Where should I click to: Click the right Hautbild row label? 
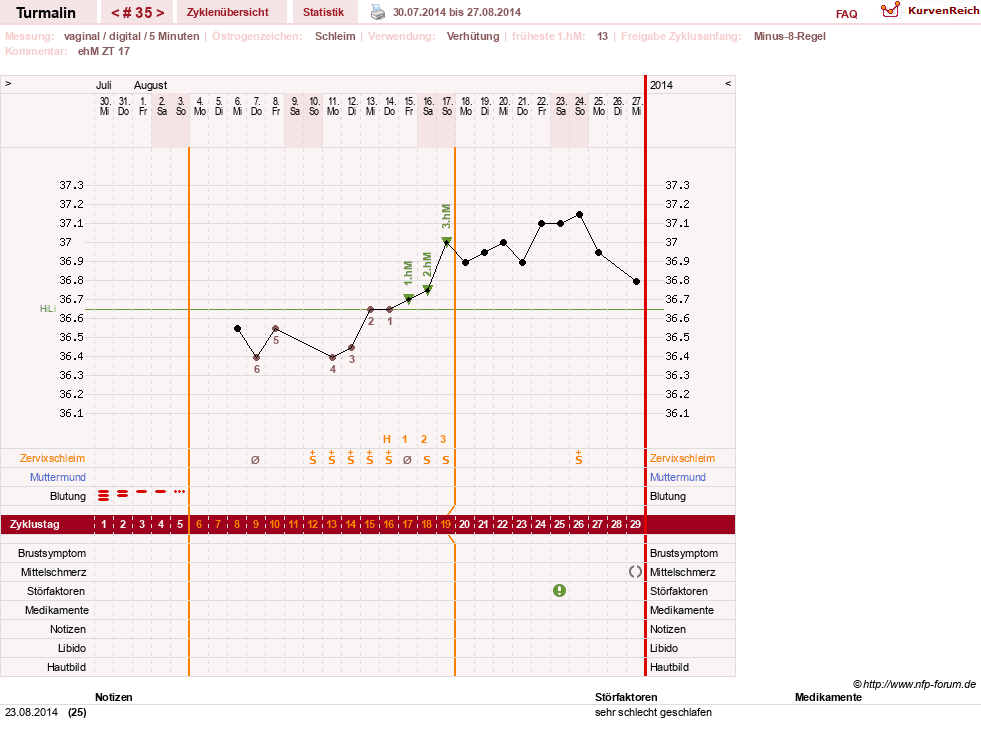tap(669, 667)
